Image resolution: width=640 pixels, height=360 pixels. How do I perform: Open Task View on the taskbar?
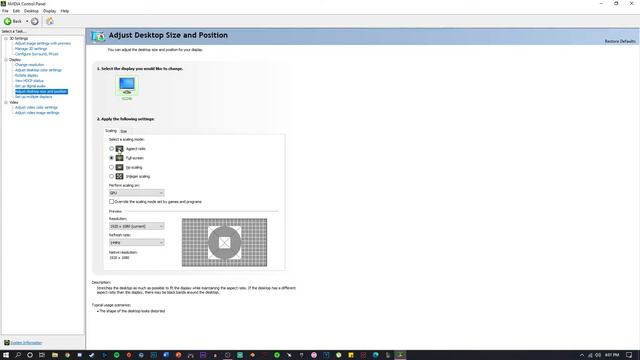tap(42, 355)
